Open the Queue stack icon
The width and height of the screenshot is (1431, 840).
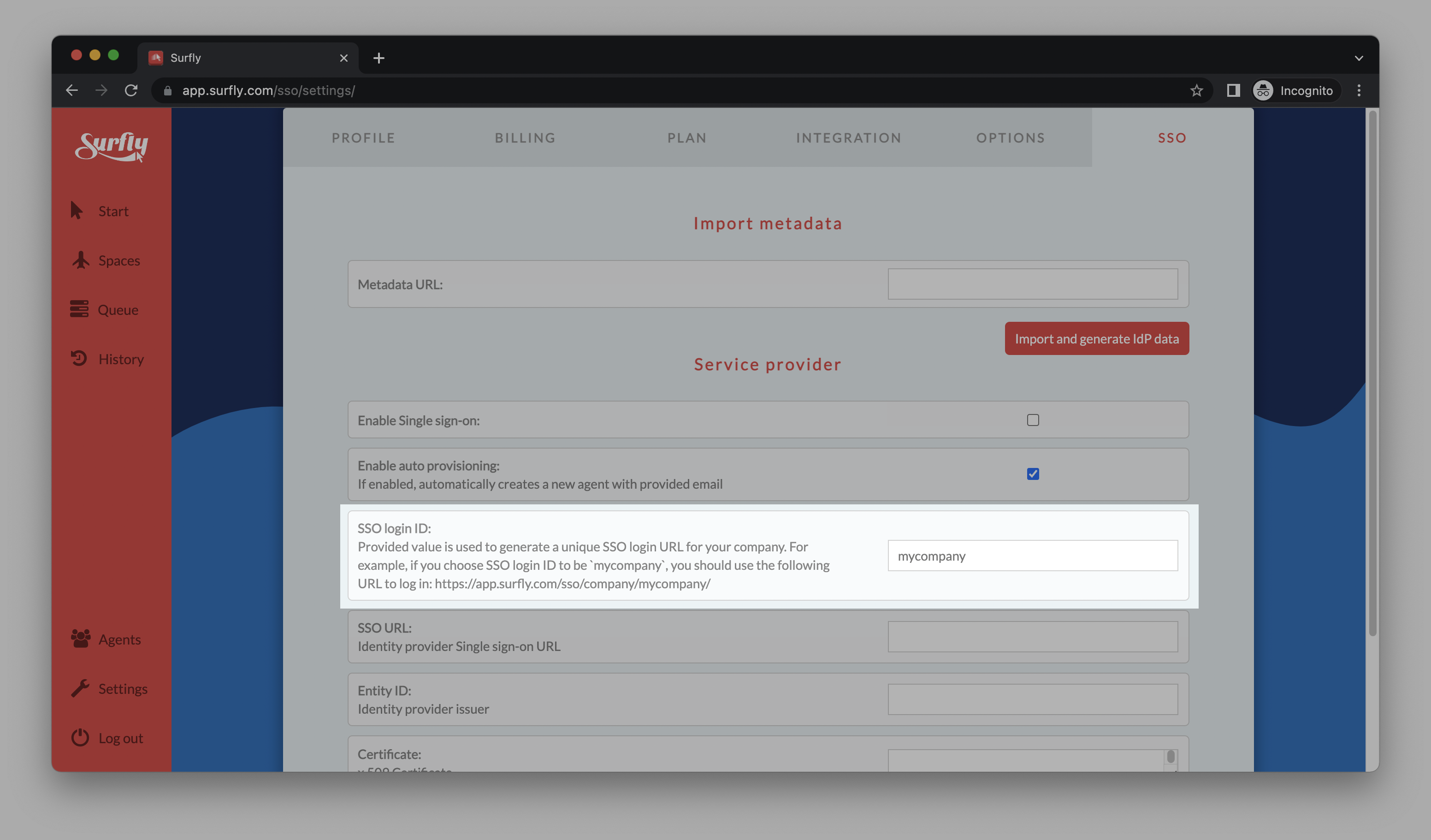coord(79,309)
